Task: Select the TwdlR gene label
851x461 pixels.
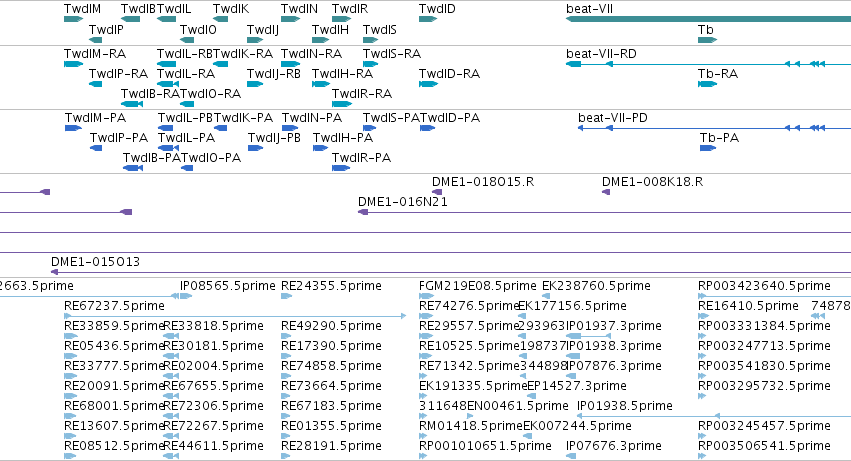Action: (350, 9)
